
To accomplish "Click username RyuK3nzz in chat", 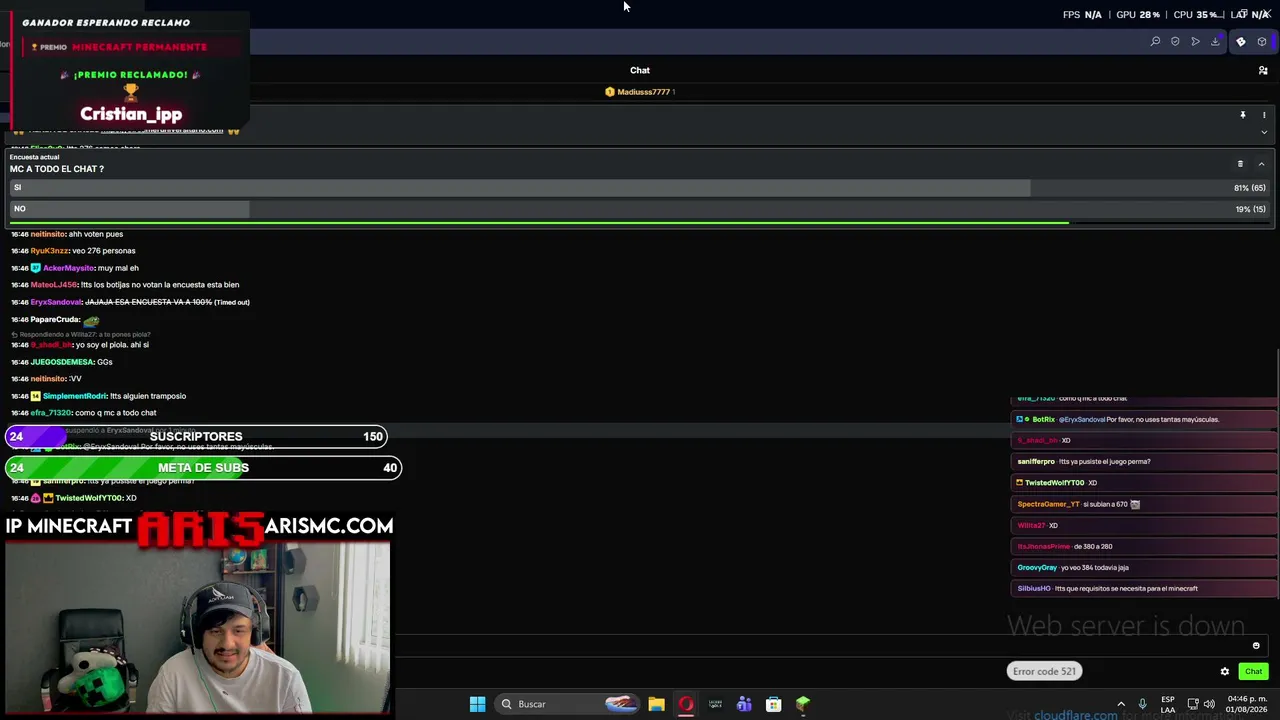I will pyautogui.click(x=50, y=251).
